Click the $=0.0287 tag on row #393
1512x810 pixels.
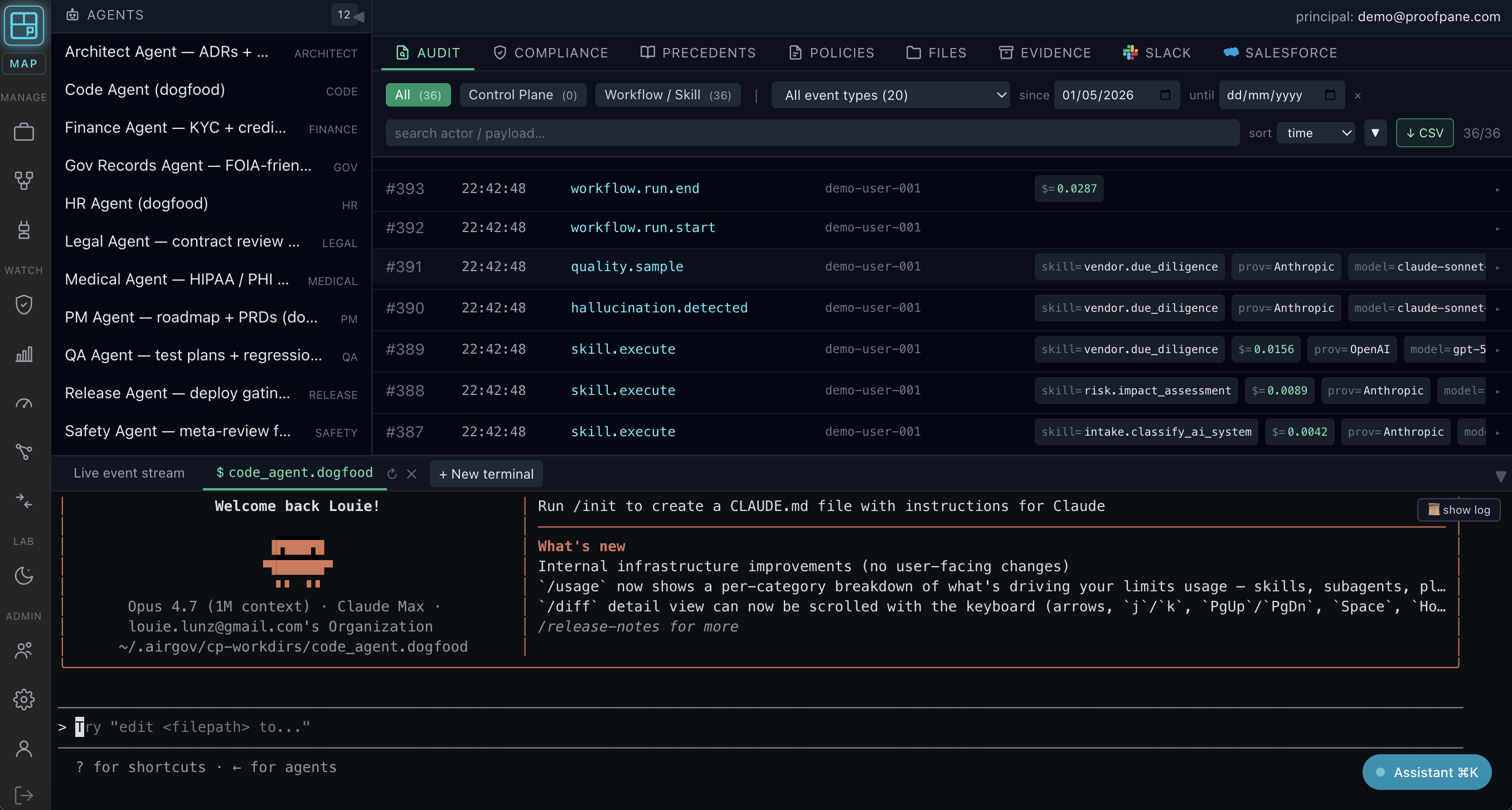click(1069, 189)
